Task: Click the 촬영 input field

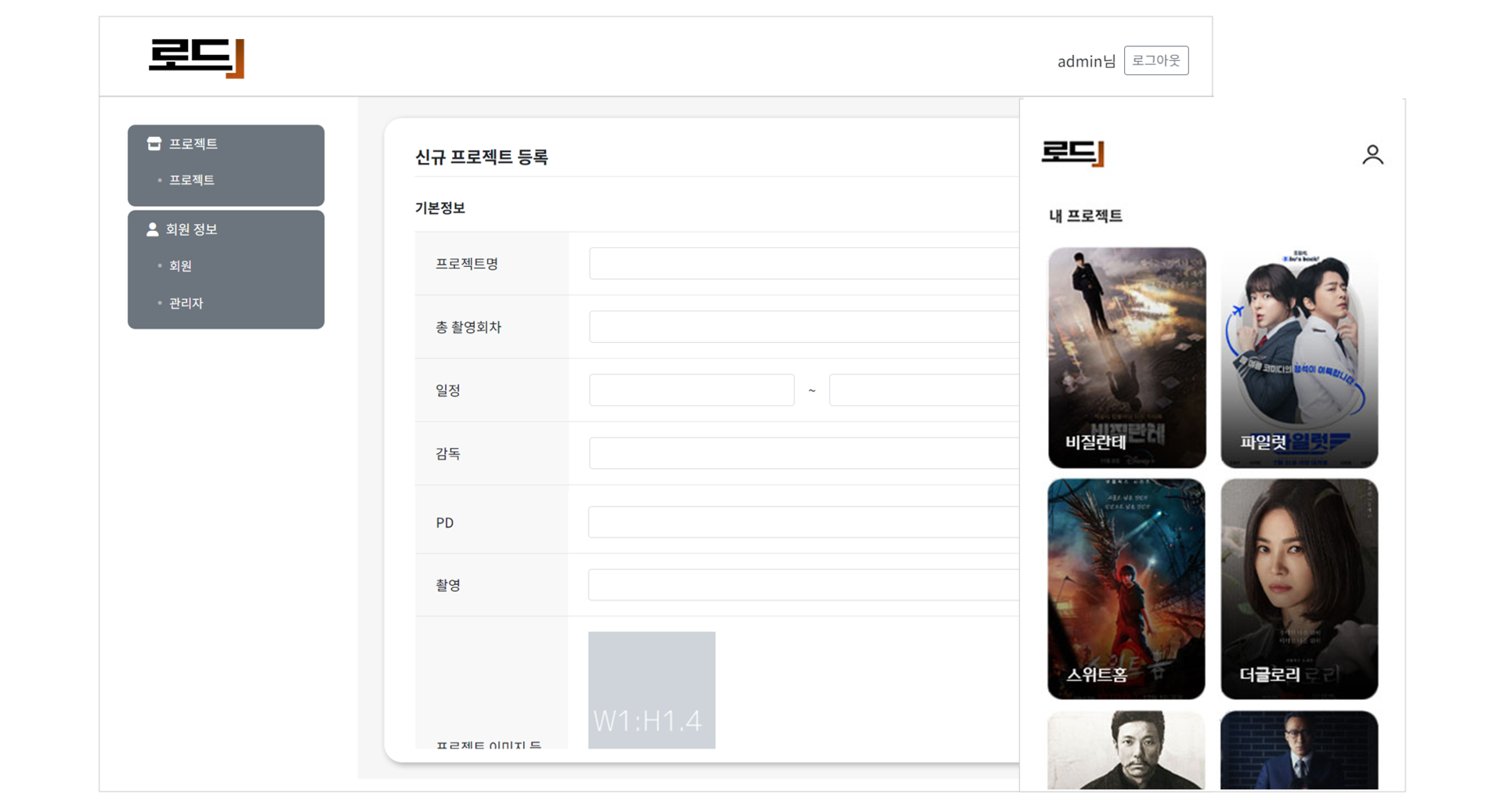Action: [804, 585]
